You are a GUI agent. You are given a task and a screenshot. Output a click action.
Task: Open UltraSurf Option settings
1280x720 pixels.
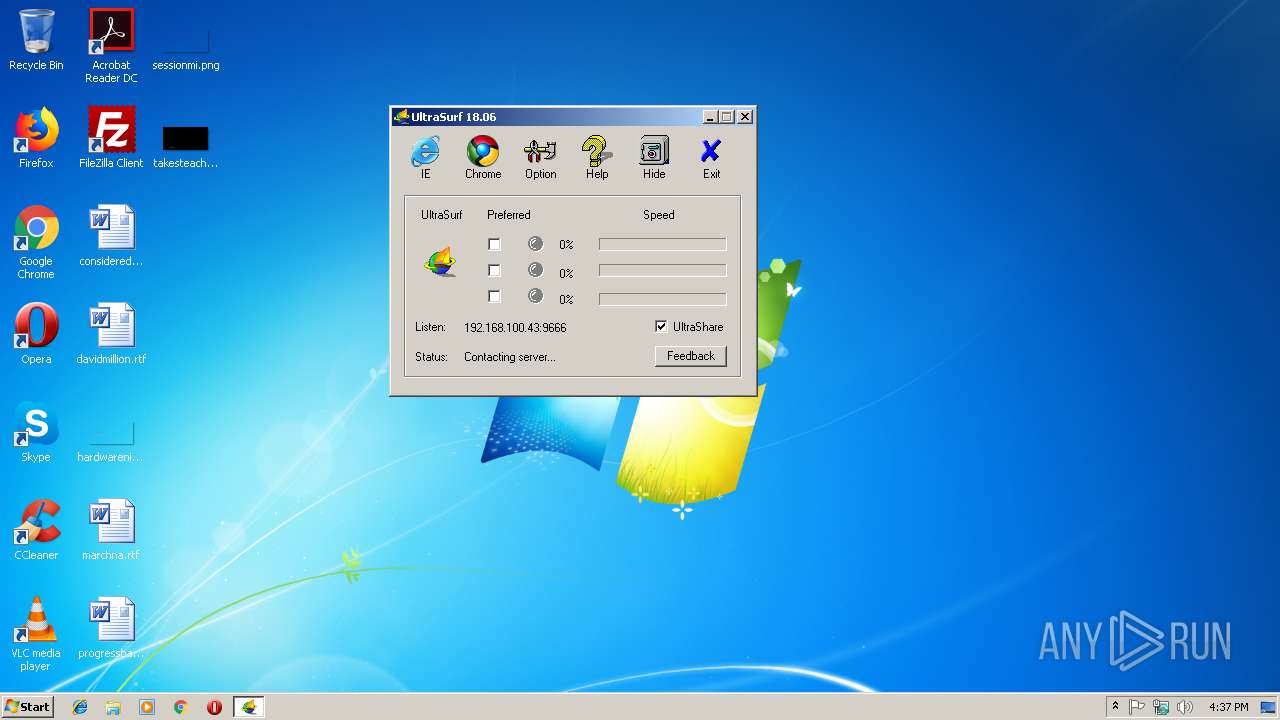click(x=540, y=158)
